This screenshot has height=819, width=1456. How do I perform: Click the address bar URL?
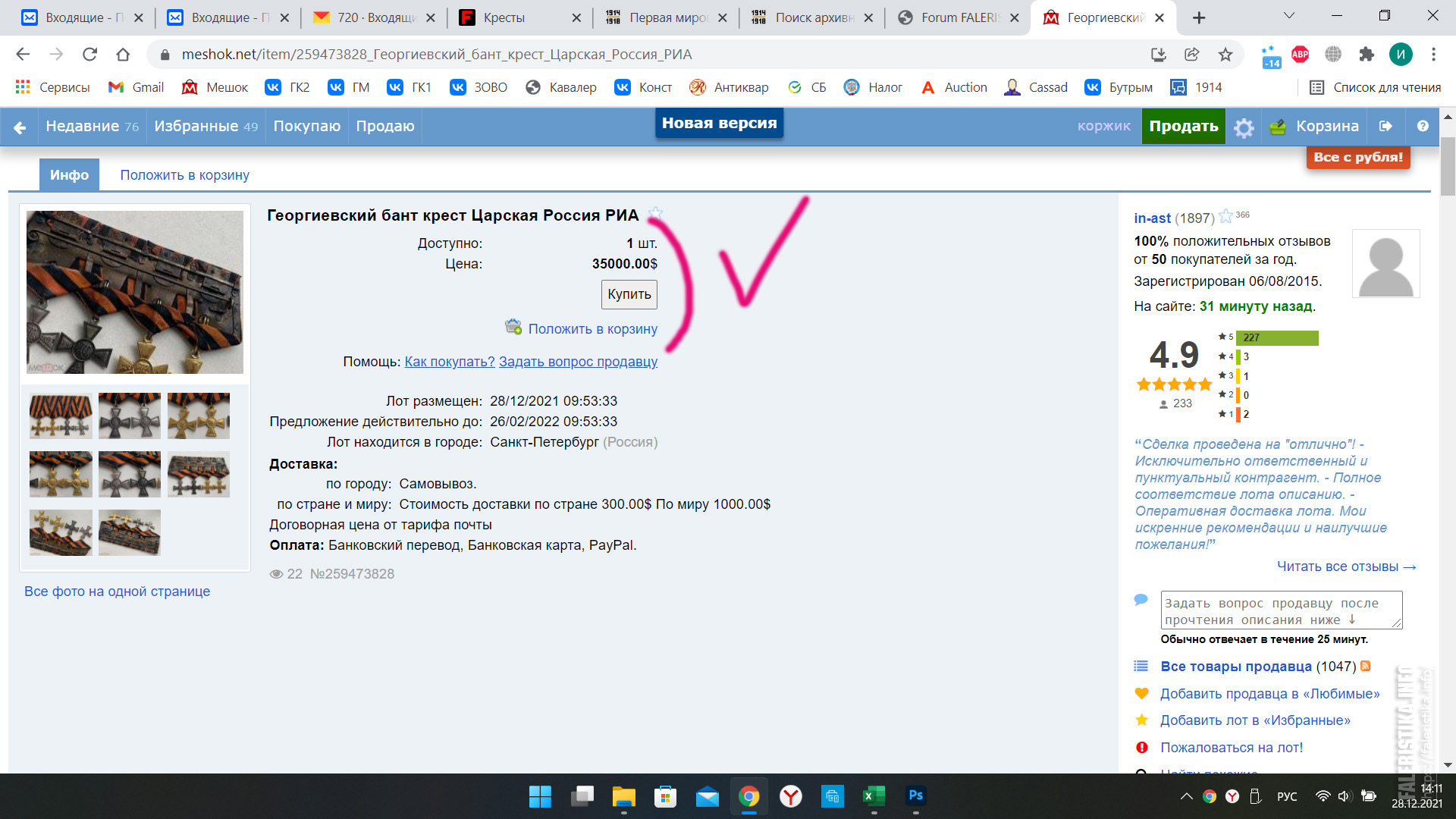[436, 55]
